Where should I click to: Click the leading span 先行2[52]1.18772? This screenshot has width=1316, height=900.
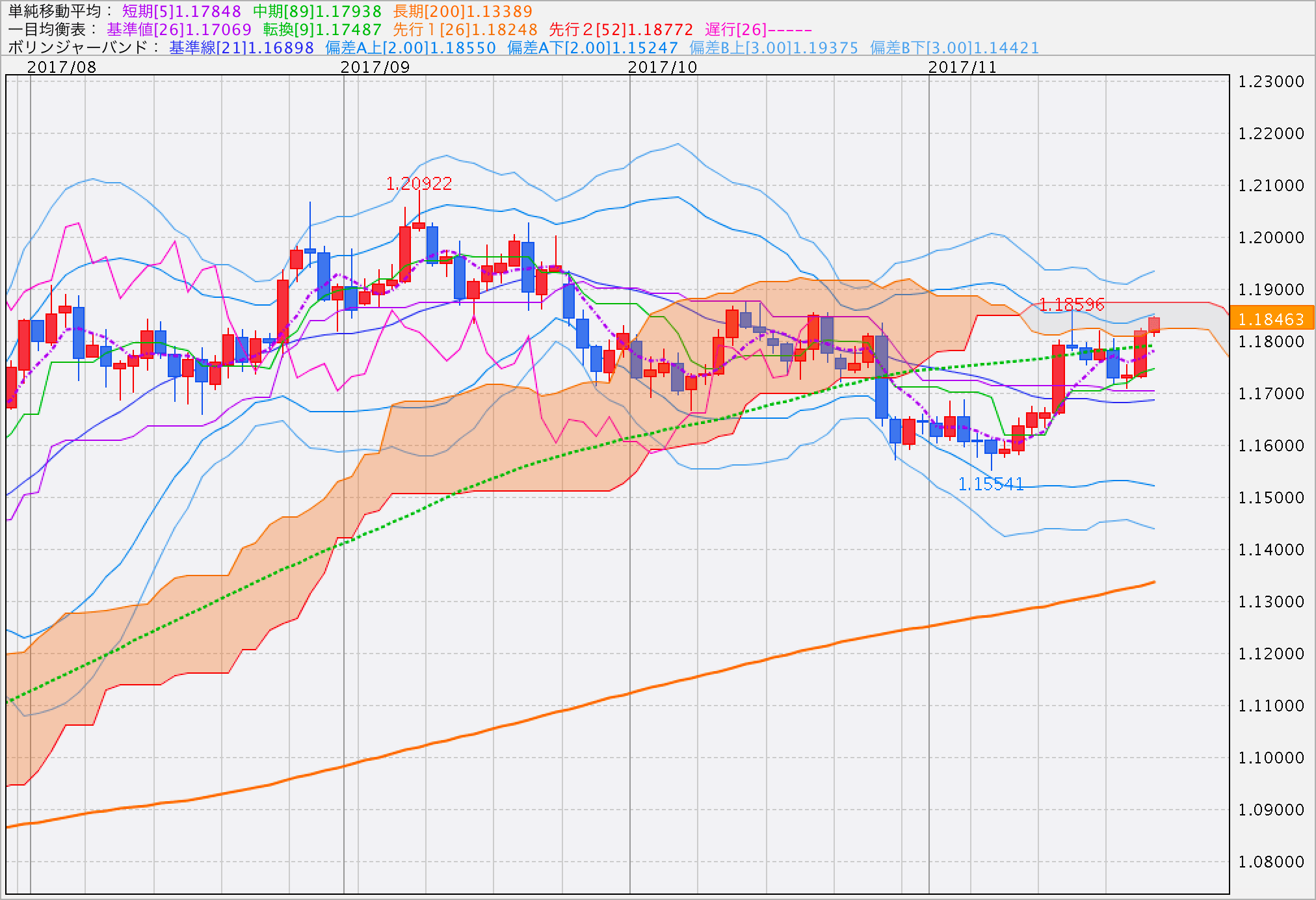click(x=621, y=29)
